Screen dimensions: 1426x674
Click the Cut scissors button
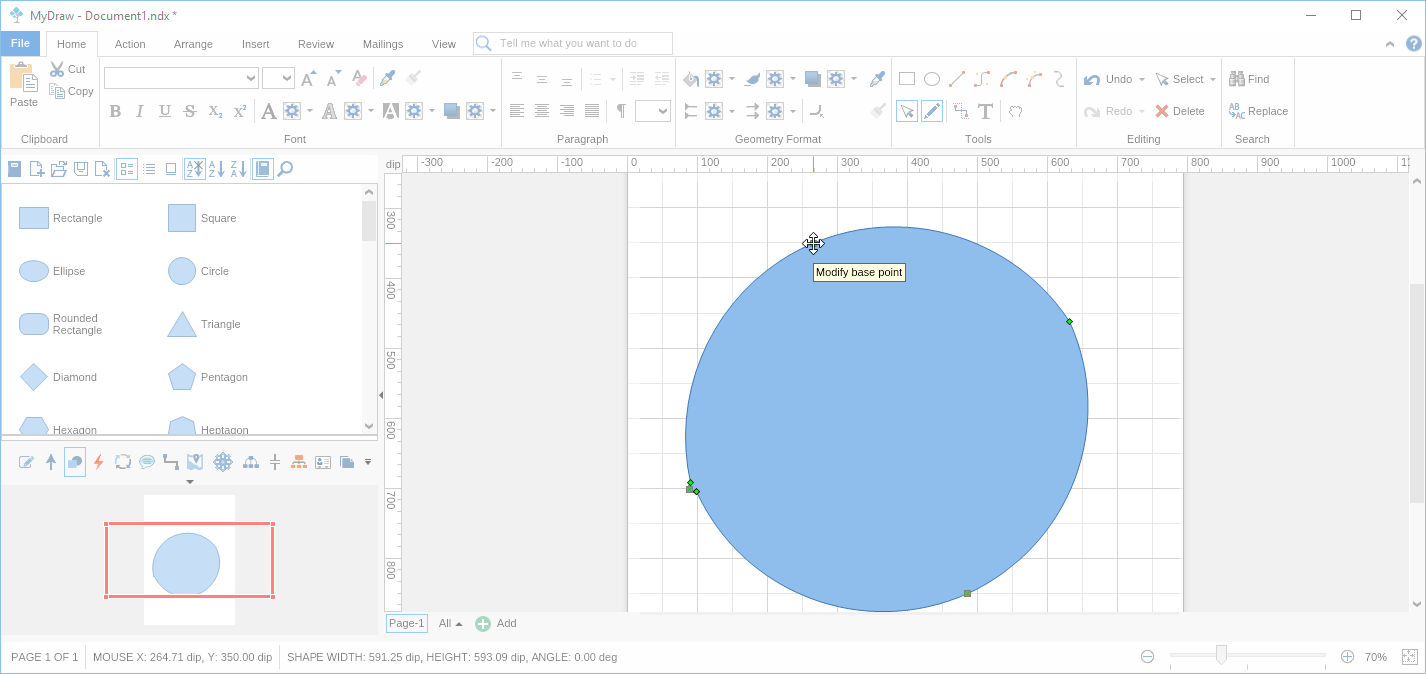68,69
